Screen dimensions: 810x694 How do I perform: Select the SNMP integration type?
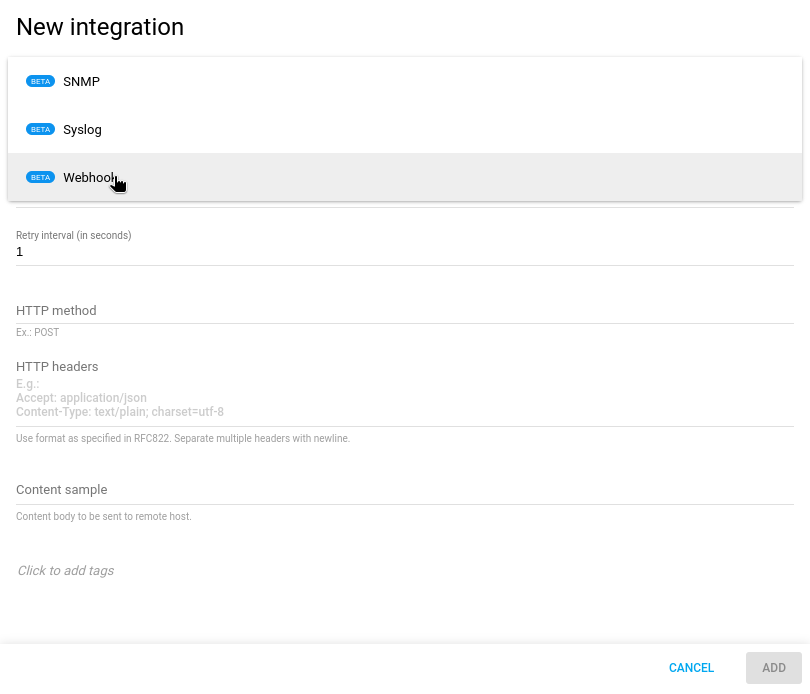pos(82,81)
